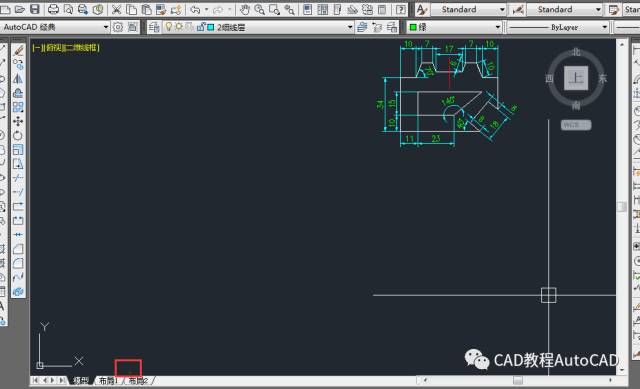The image size is (640, 389).
Task: Undo last action with the Undo arrow
Action: tap(195, 9)
